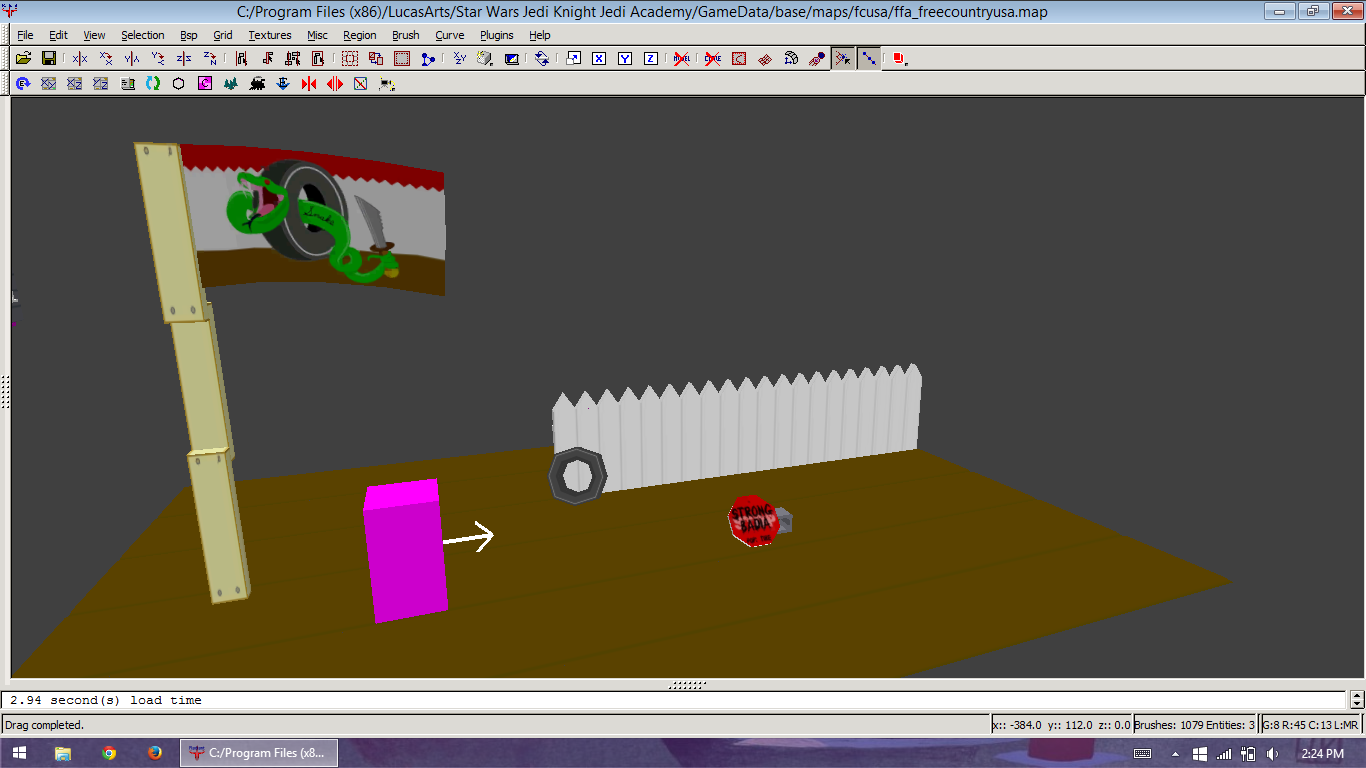The height and width of the screenshot is (768, 1366).
Task: Click the free scale arrow icon
Action: [573, 59]
